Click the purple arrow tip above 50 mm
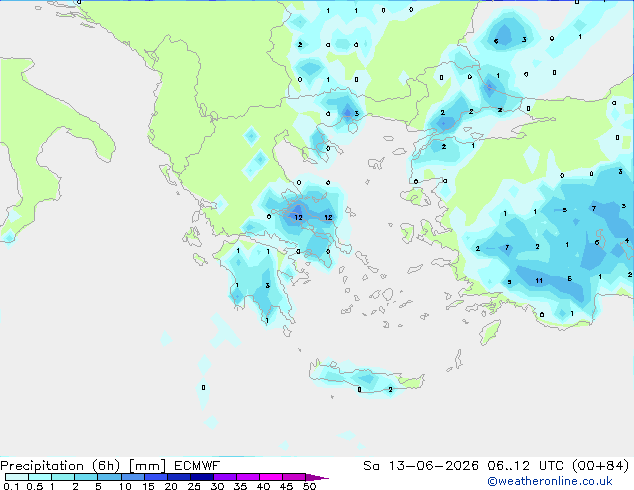Screen dimensions: 634x490 [317, 477]
